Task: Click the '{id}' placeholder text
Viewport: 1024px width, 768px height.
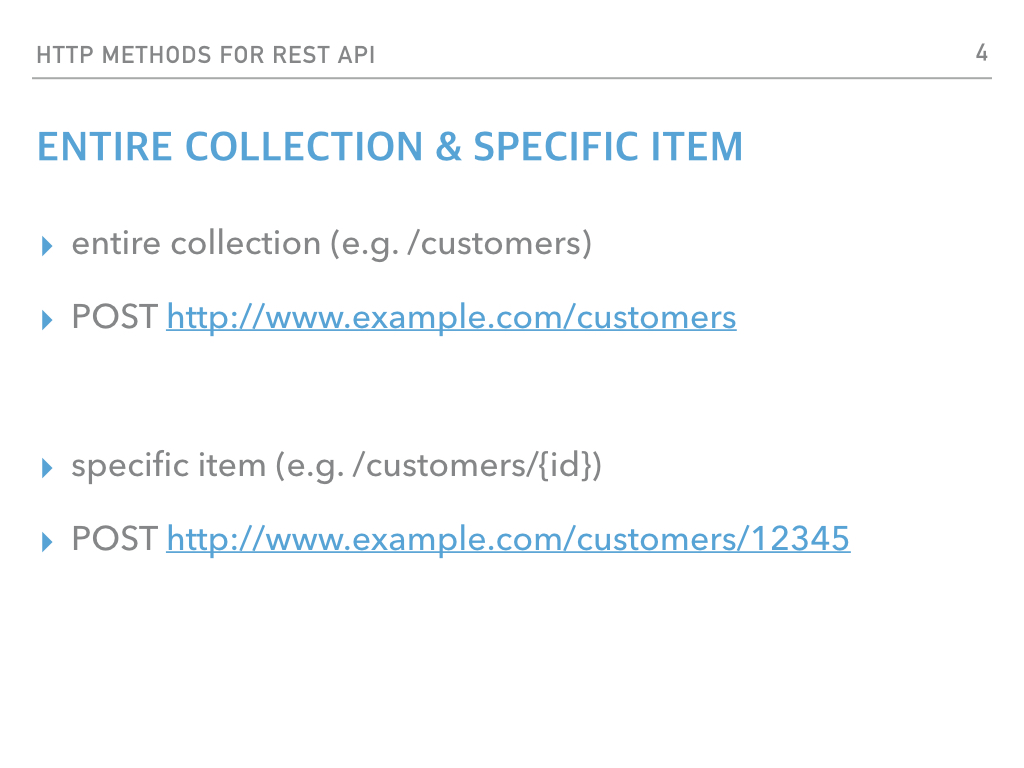Action: [565, 466]
